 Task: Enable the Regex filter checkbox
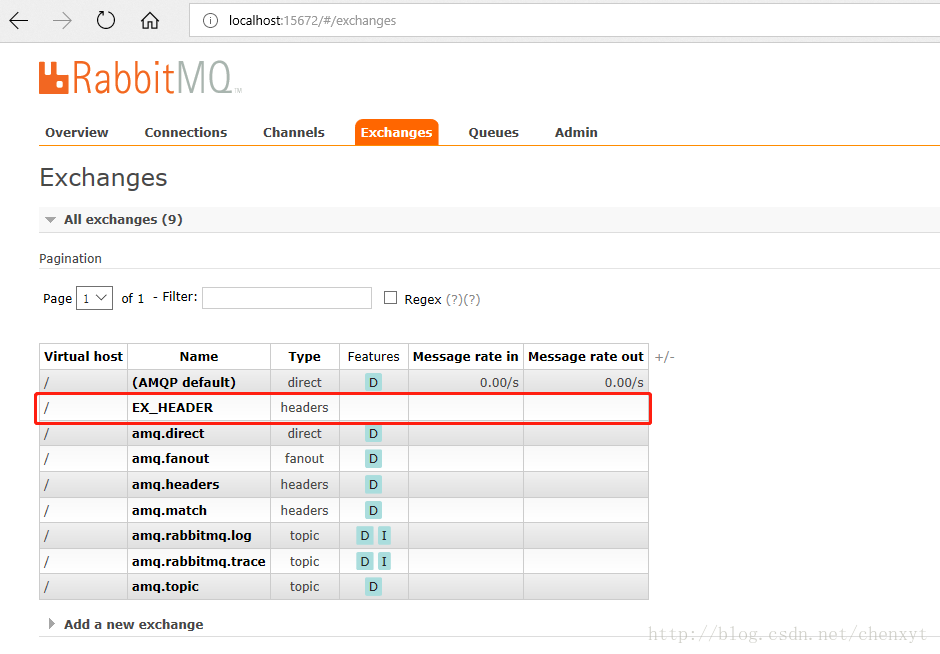click(x=390, y=298)
